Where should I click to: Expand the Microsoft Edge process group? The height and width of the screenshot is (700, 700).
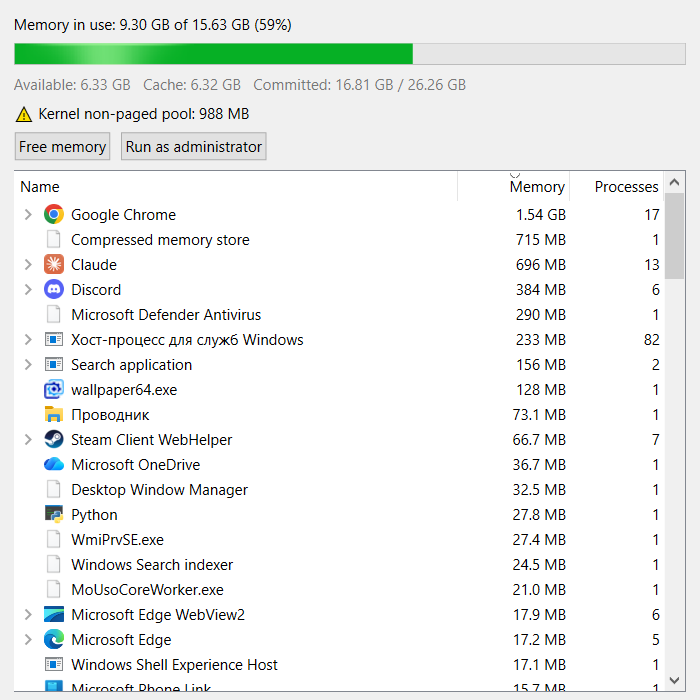[x=28, y=640]
